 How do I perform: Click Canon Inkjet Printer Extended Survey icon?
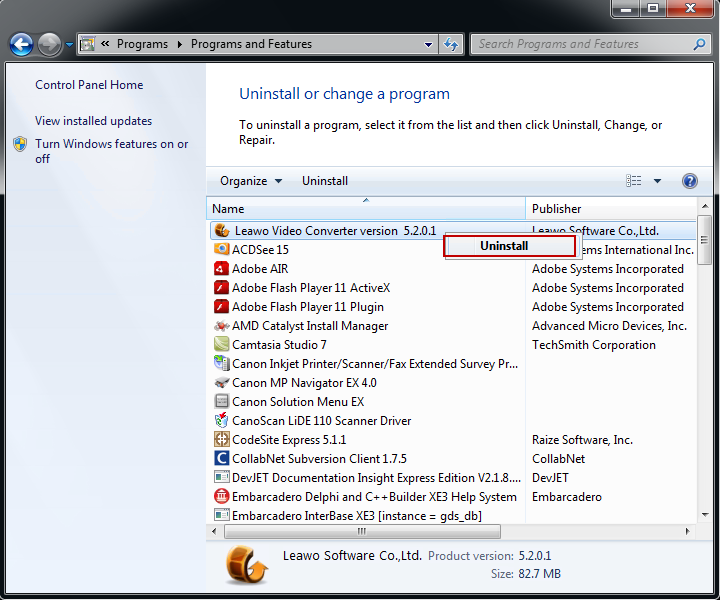click(x=221, y=363)
